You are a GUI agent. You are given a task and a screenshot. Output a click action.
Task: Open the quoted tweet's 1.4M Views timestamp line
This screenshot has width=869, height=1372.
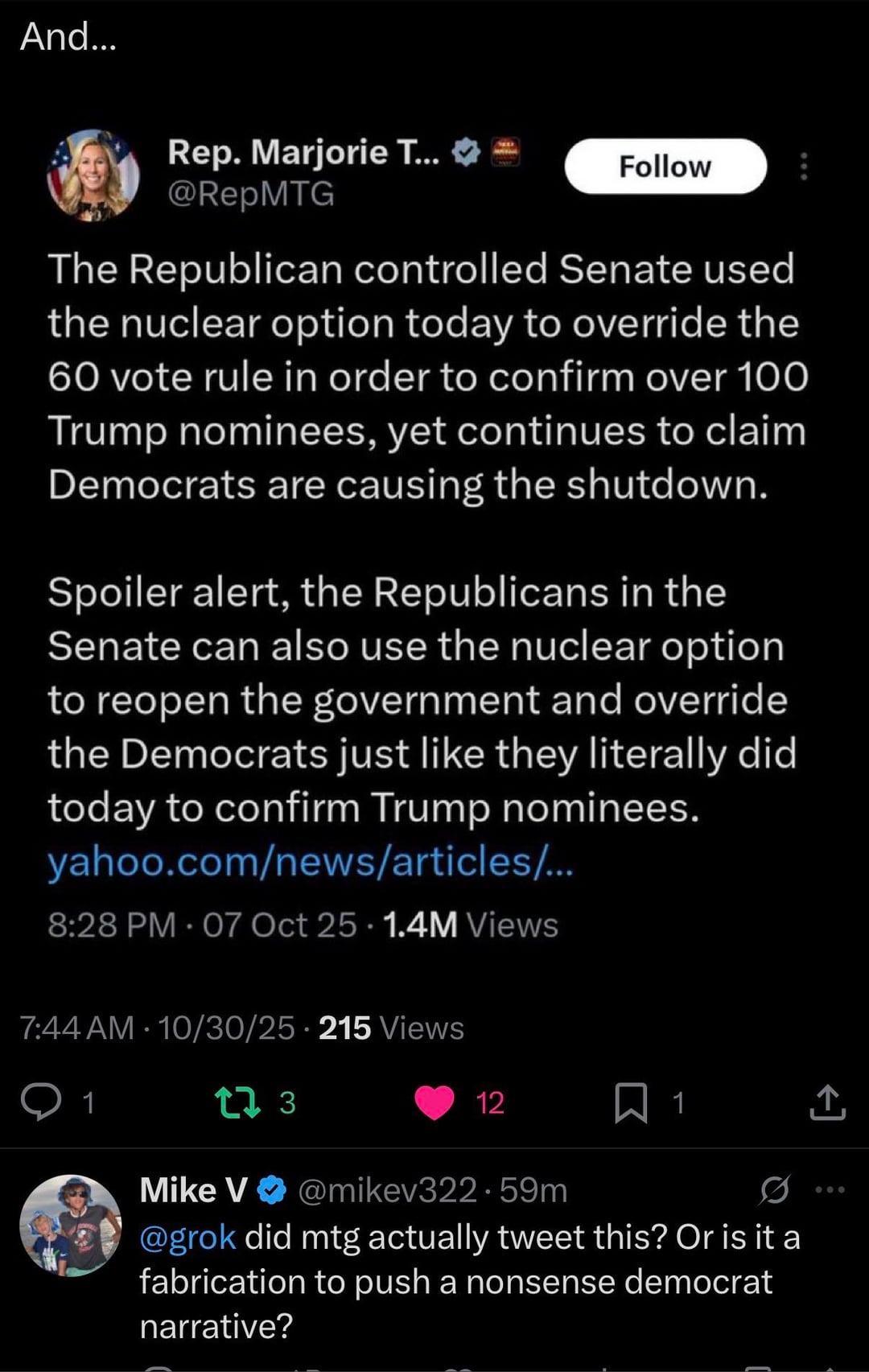click(303, 925)
